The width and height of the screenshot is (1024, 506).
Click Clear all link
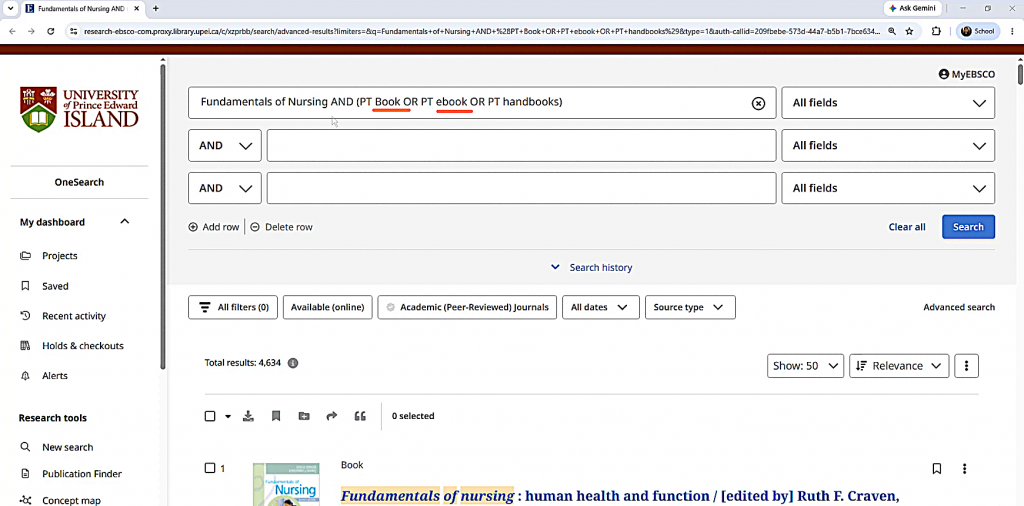click(906, 227)
